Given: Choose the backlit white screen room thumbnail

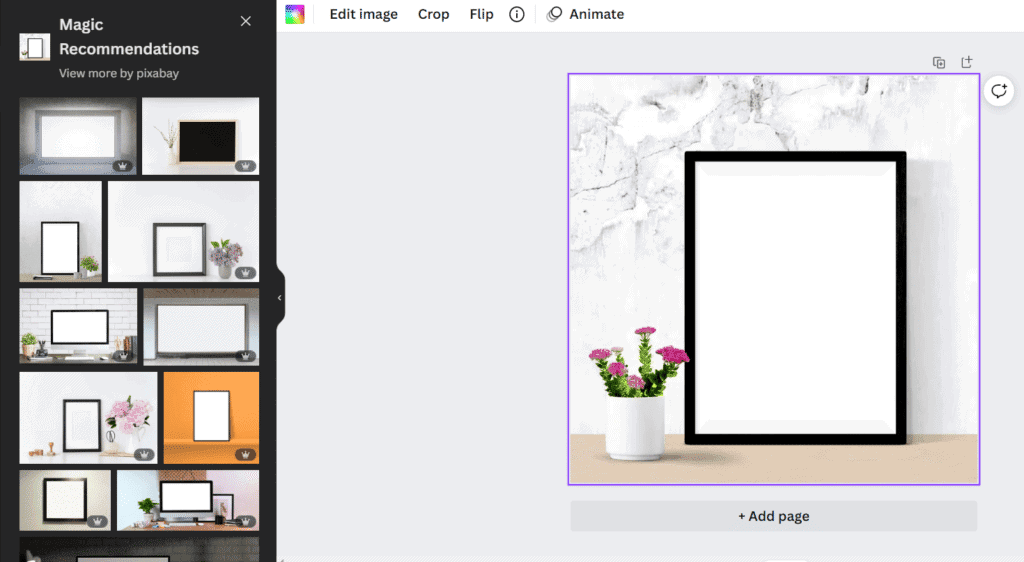Looking at the screenshot, I should [x=78, y=136].
